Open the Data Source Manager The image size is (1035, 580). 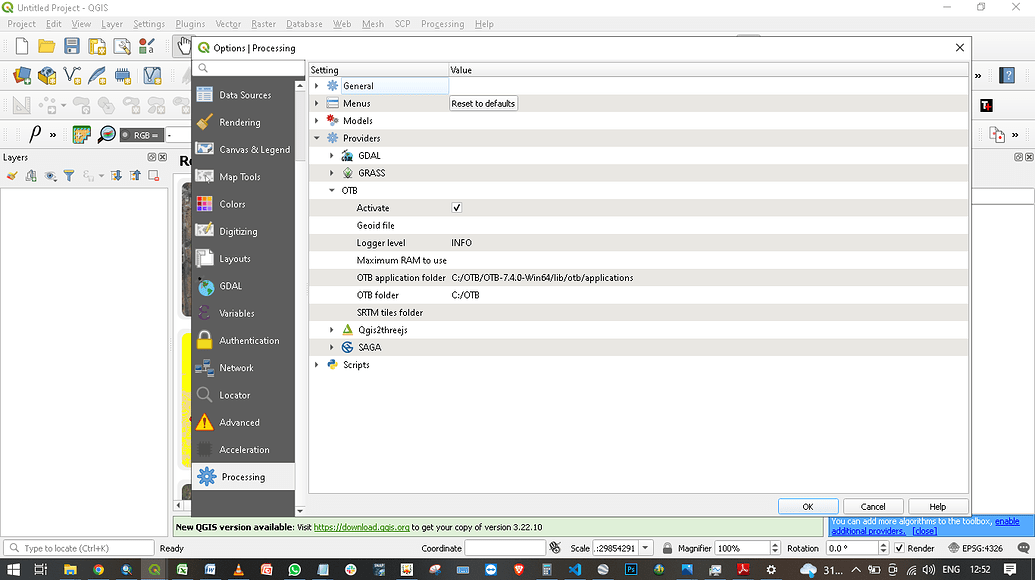(21, 75)
